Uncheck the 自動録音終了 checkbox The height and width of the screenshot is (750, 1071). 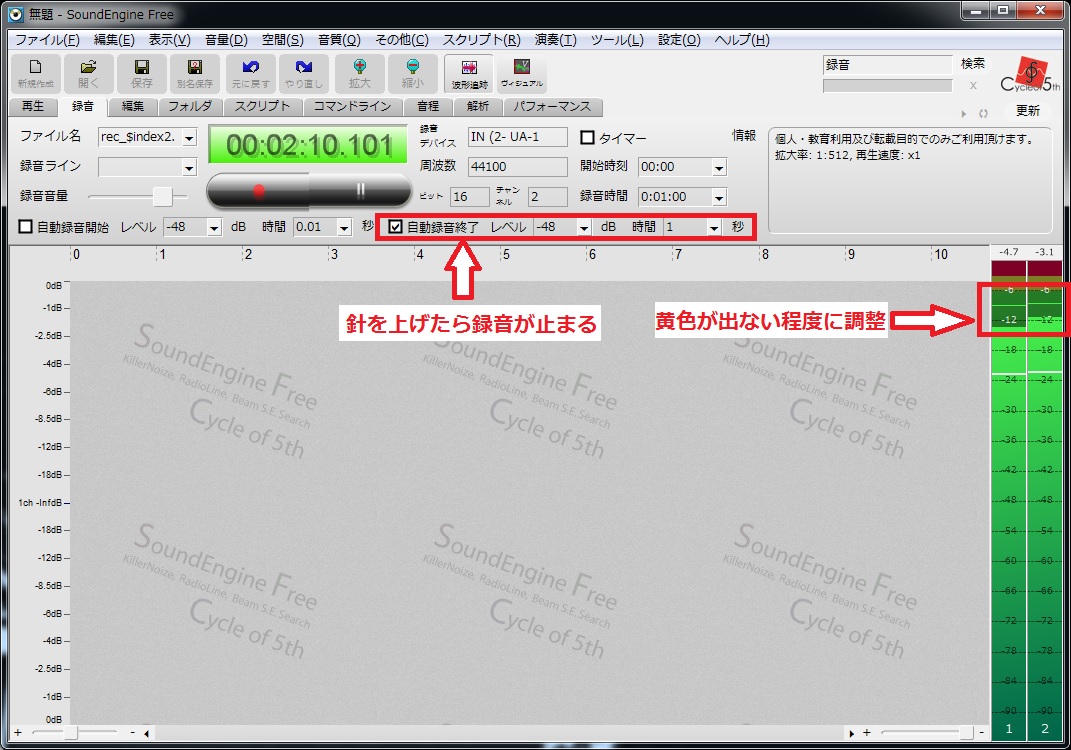pyautogui.click(x=395, y=226)
